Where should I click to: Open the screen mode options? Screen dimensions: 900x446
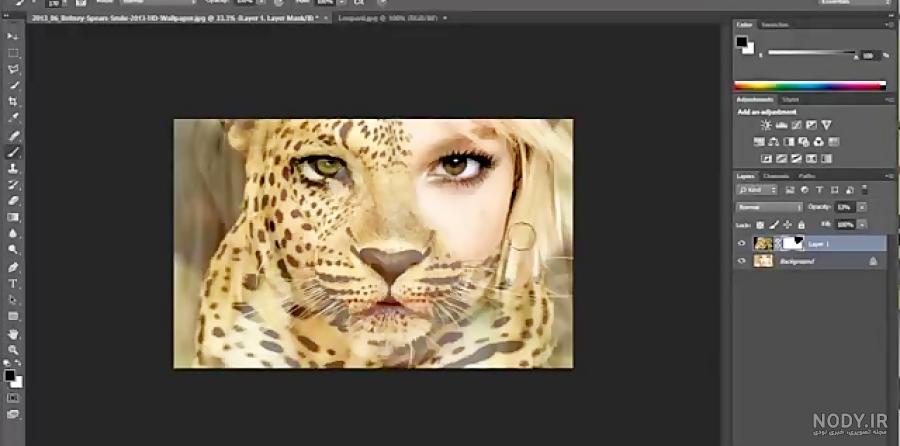coord(13,414)
